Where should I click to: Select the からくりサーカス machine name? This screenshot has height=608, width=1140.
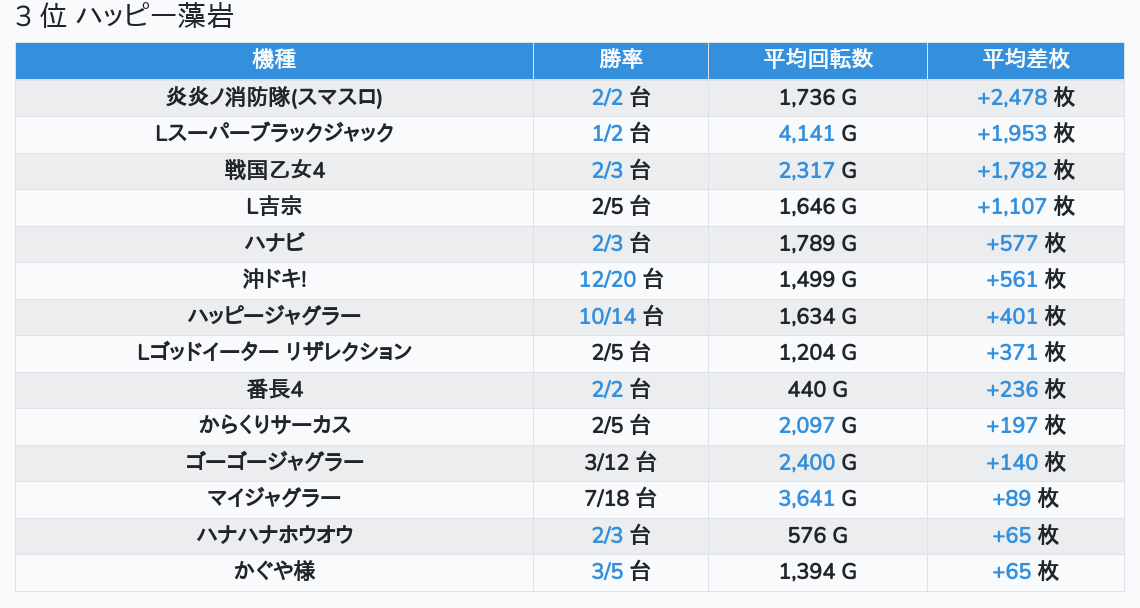(x=274, y=425)
